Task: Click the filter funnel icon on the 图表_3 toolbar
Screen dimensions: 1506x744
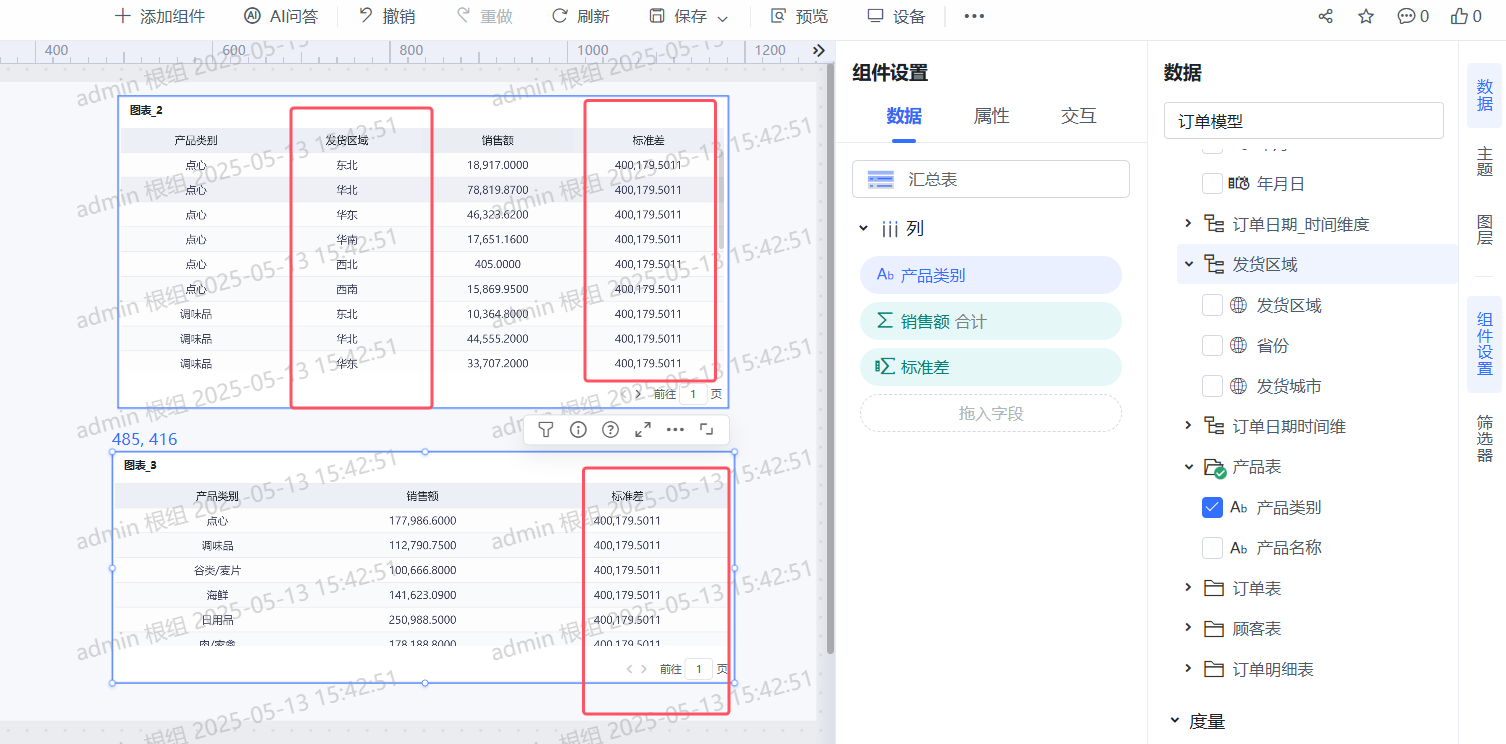Action: click(x=545, y=430)
